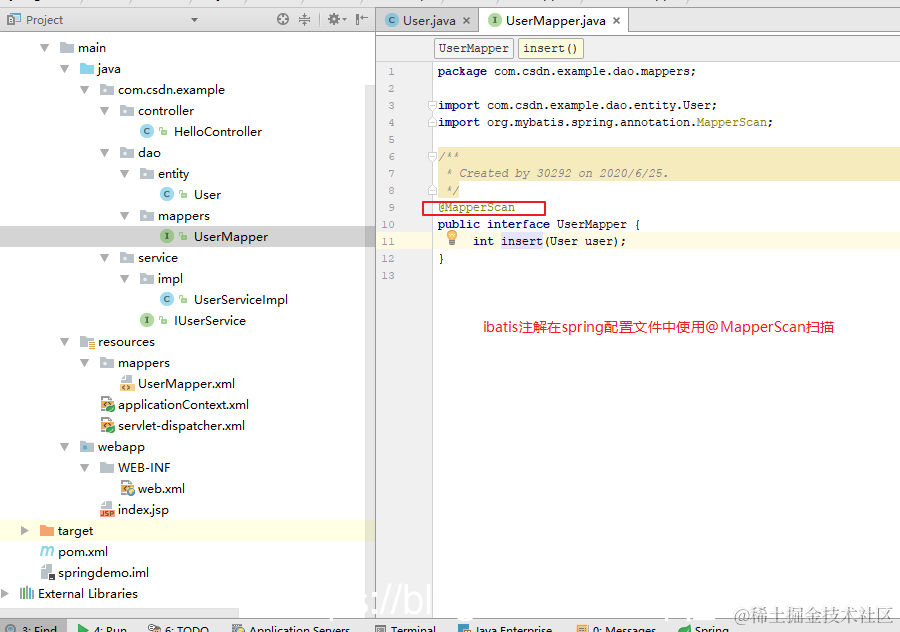This screenshot has height=632, width=900.
Task: Open web.xml file
Action: (x=161, y=489)
